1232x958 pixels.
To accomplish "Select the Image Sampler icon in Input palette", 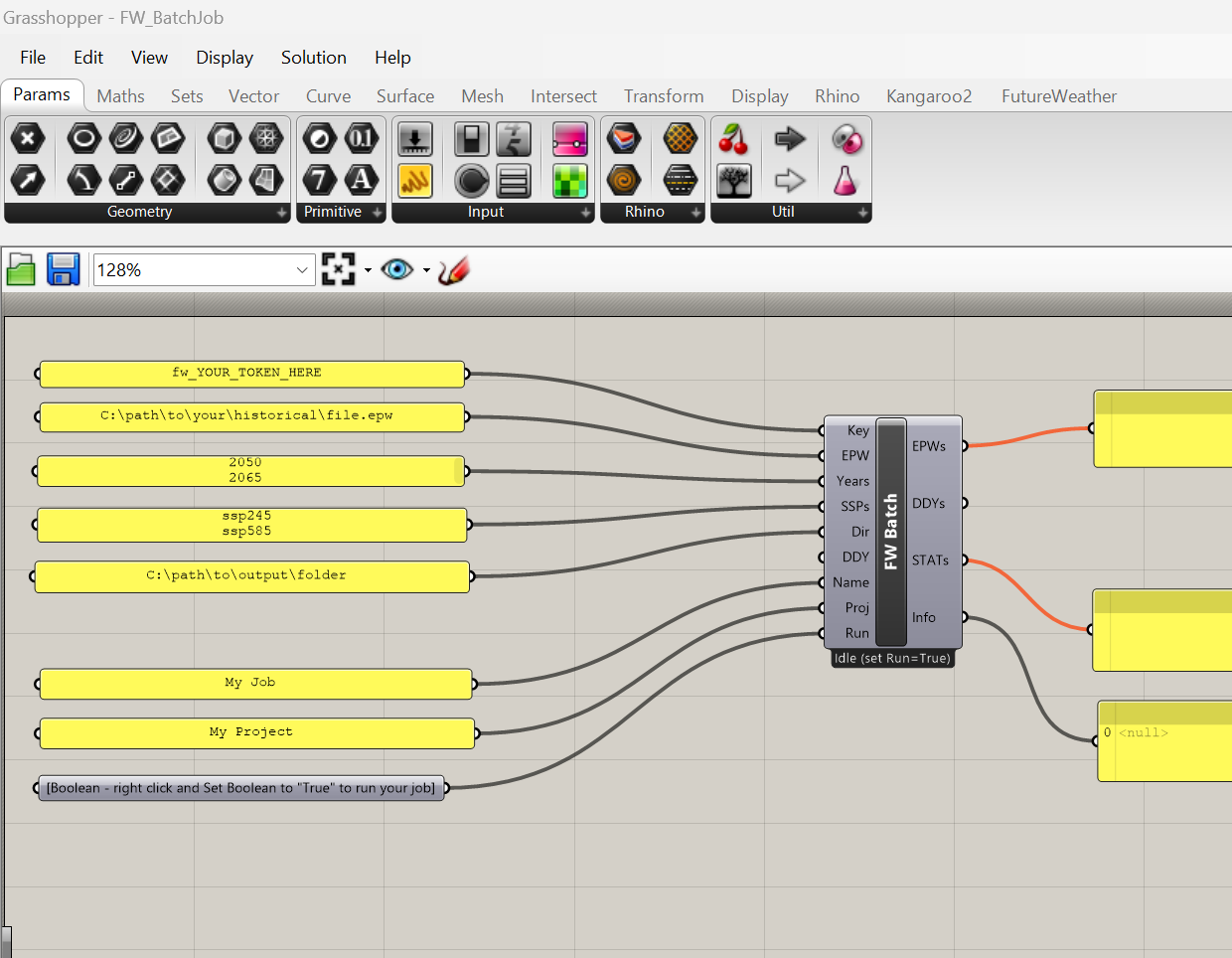I will point(569,180).
